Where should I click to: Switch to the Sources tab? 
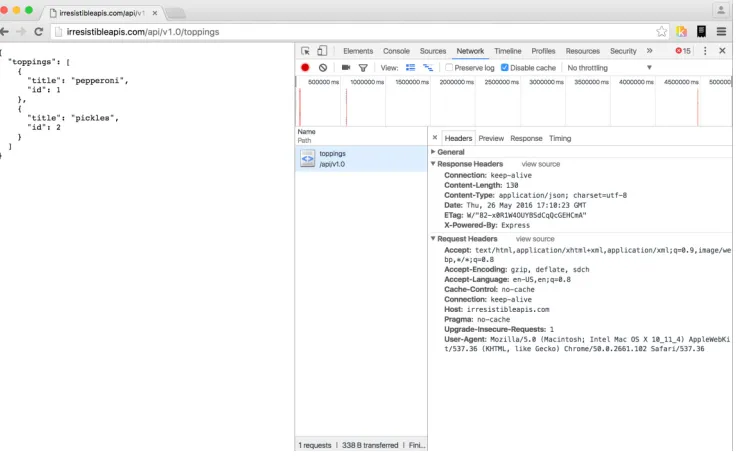[x=433, y=51]
